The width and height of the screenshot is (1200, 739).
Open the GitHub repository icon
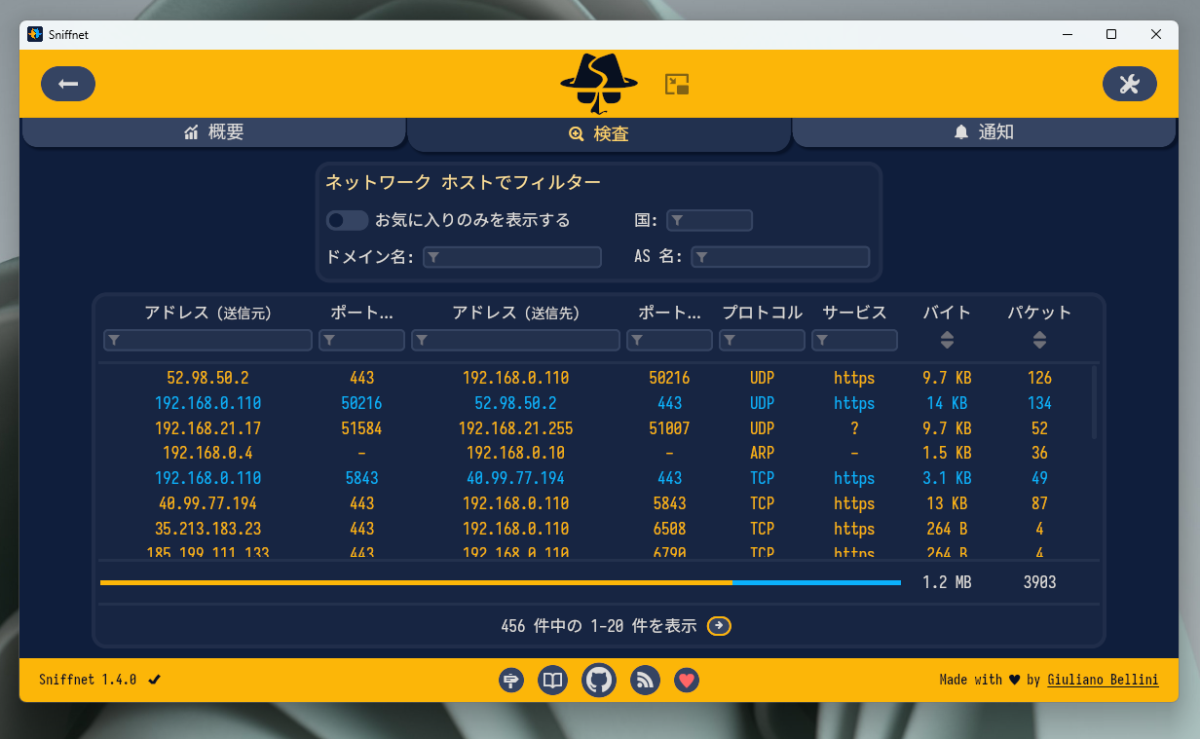tap(599, 681)
